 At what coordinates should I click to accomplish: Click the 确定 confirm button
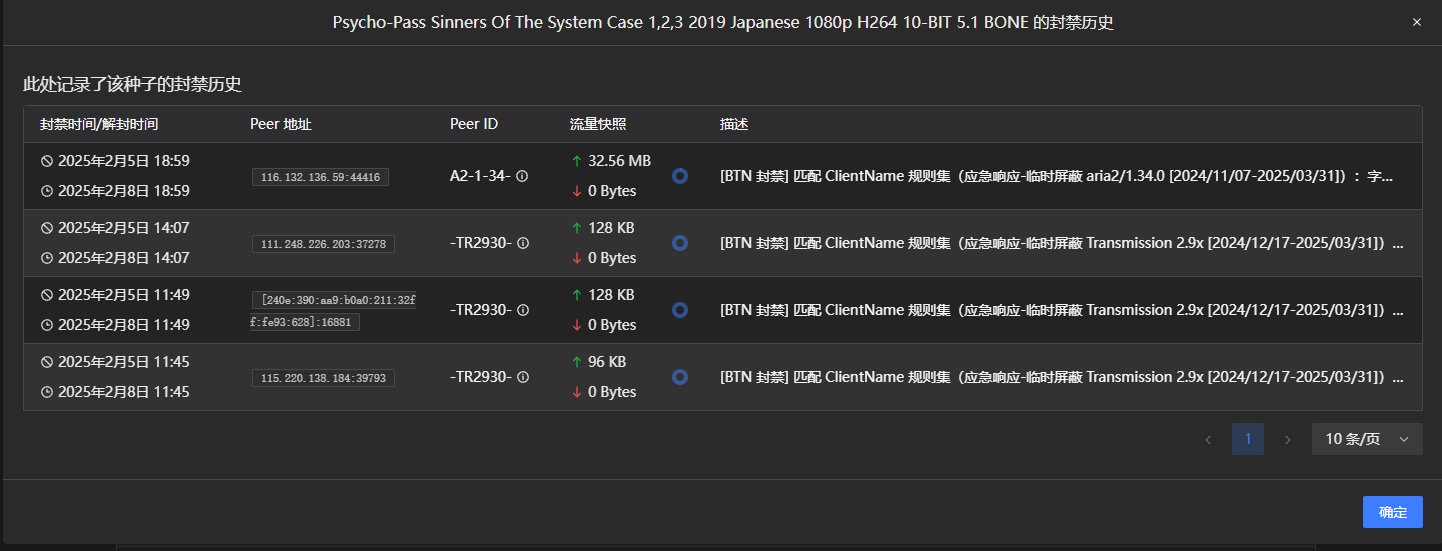pyautogui.click(x=1393, y=512)
